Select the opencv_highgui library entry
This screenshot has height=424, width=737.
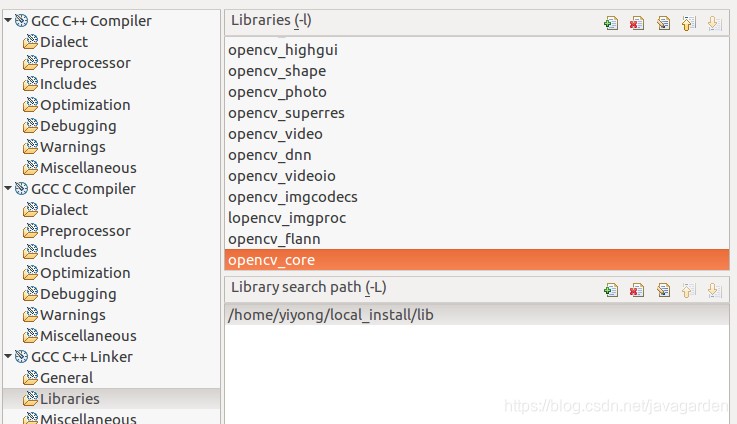(x=477, y=50)
